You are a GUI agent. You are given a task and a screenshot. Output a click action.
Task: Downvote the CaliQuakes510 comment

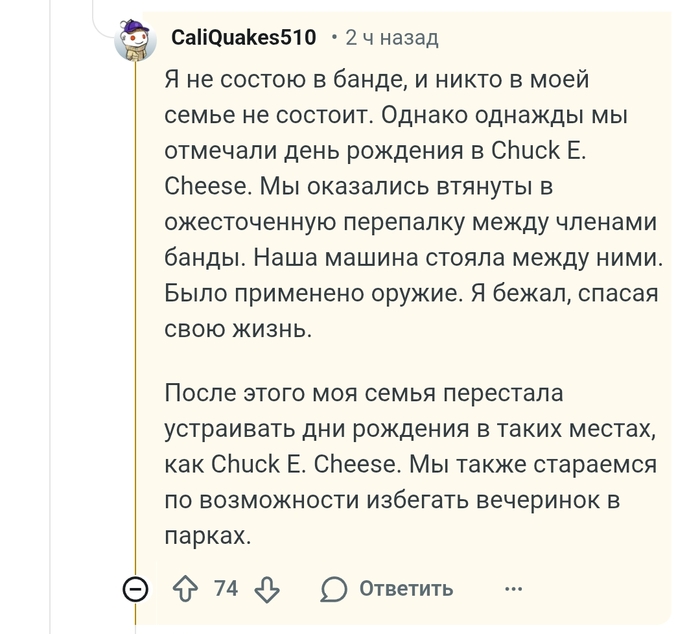tap(268, 588)
